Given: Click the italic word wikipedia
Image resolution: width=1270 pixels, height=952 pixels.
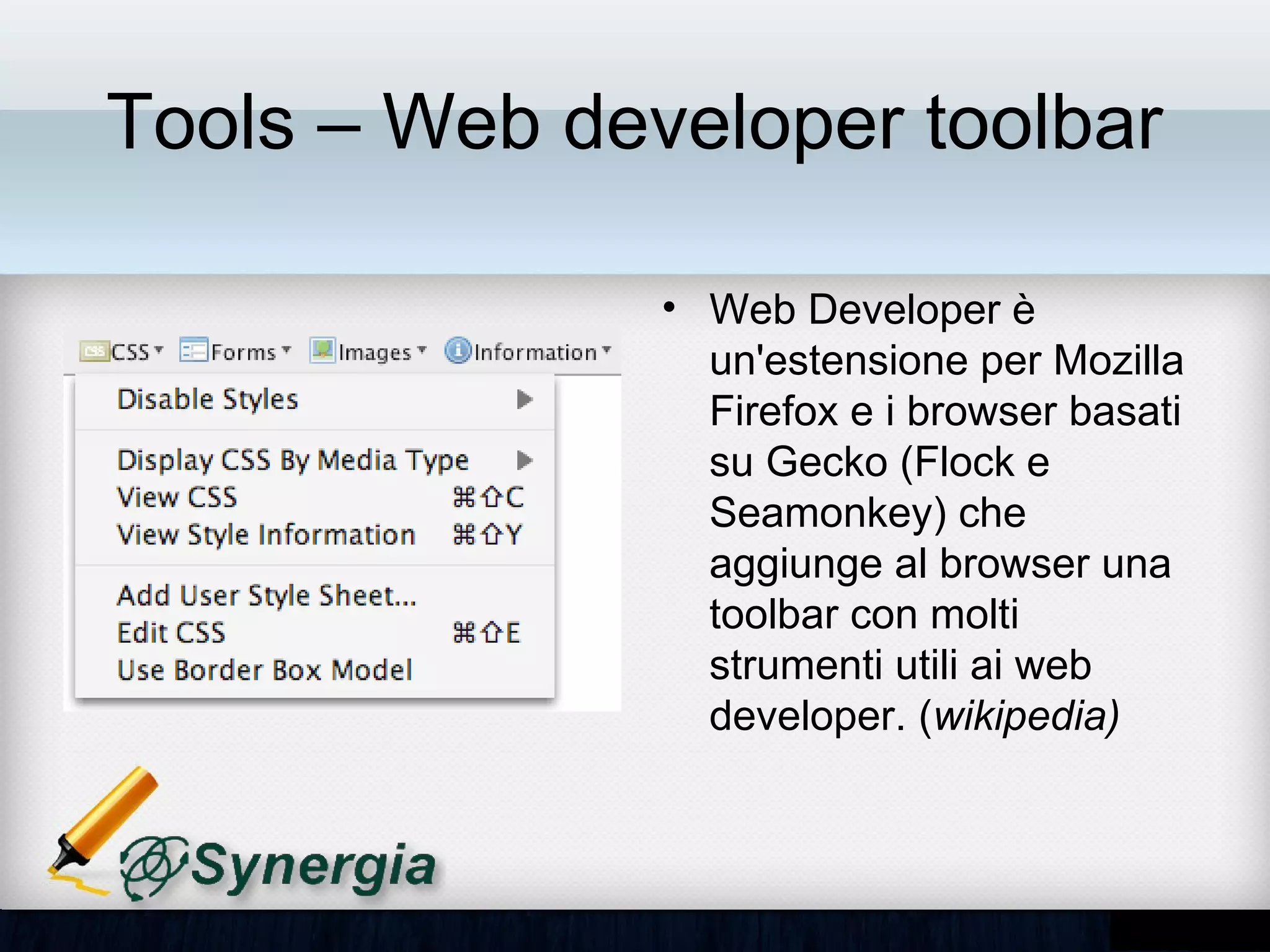Looking at the screenshot, I should pos(1021,716).
